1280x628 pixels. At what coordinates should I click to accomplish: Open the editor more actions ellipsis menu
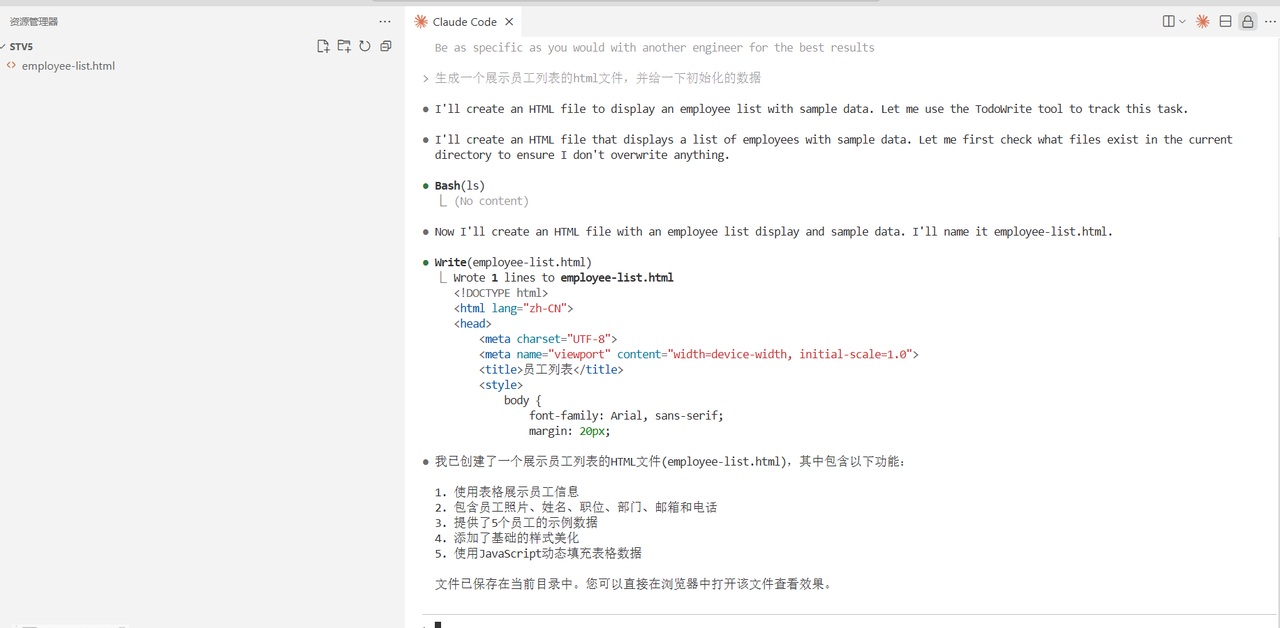tap(1269, 21)
